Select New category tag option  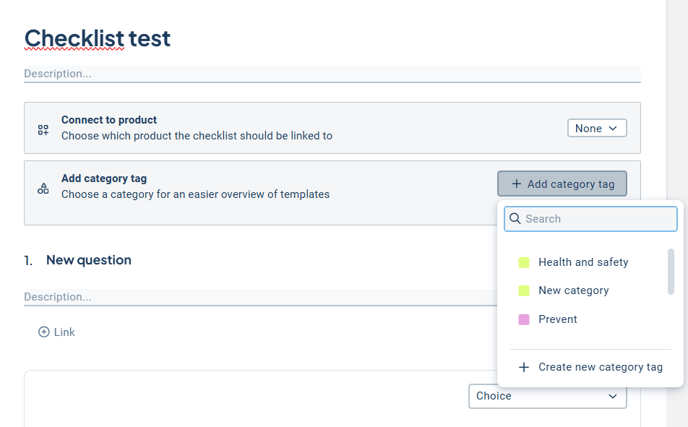click(573, 291)
